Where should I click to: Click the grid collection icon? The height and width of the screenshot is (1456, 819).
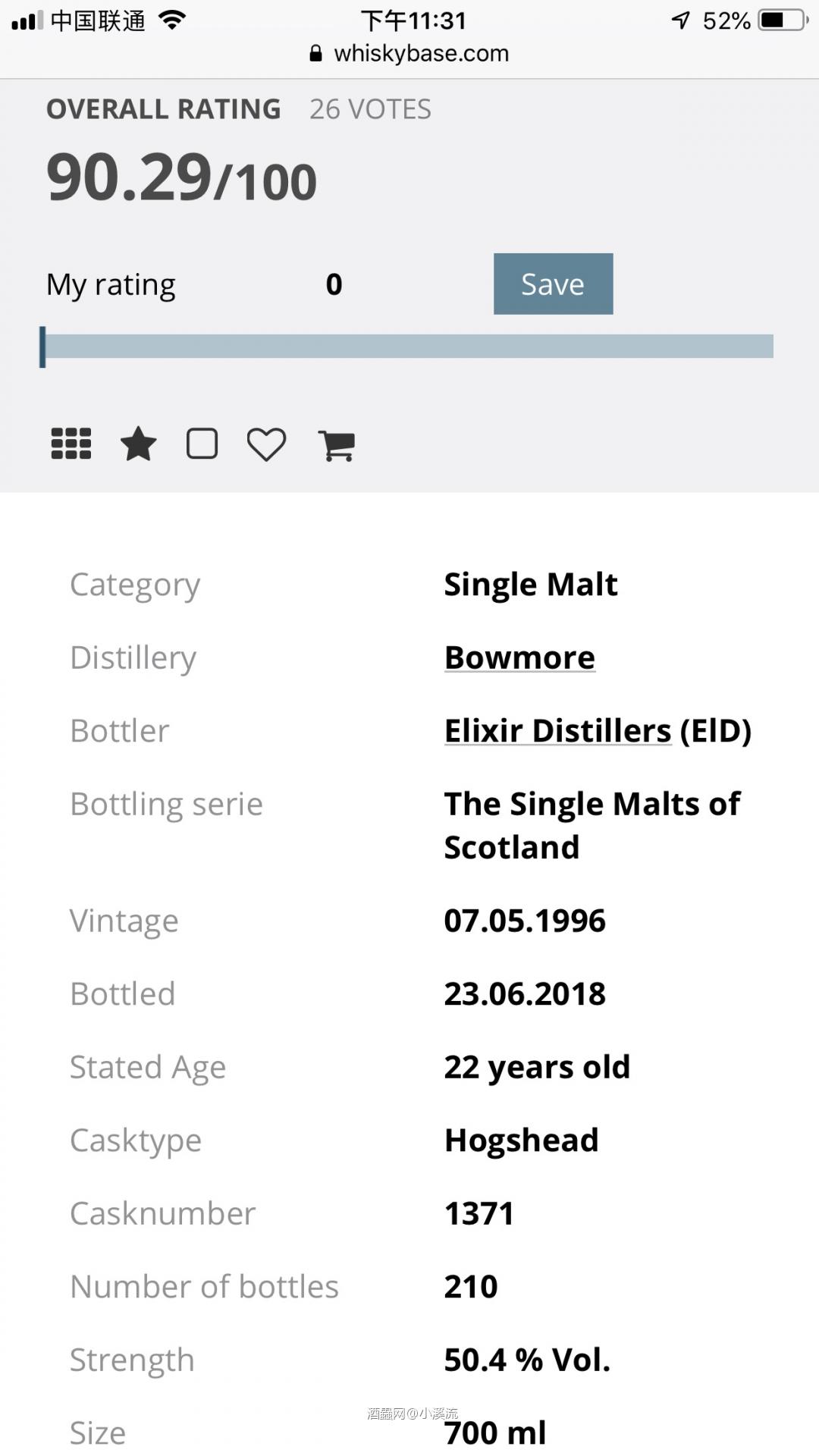pos(71,444)
